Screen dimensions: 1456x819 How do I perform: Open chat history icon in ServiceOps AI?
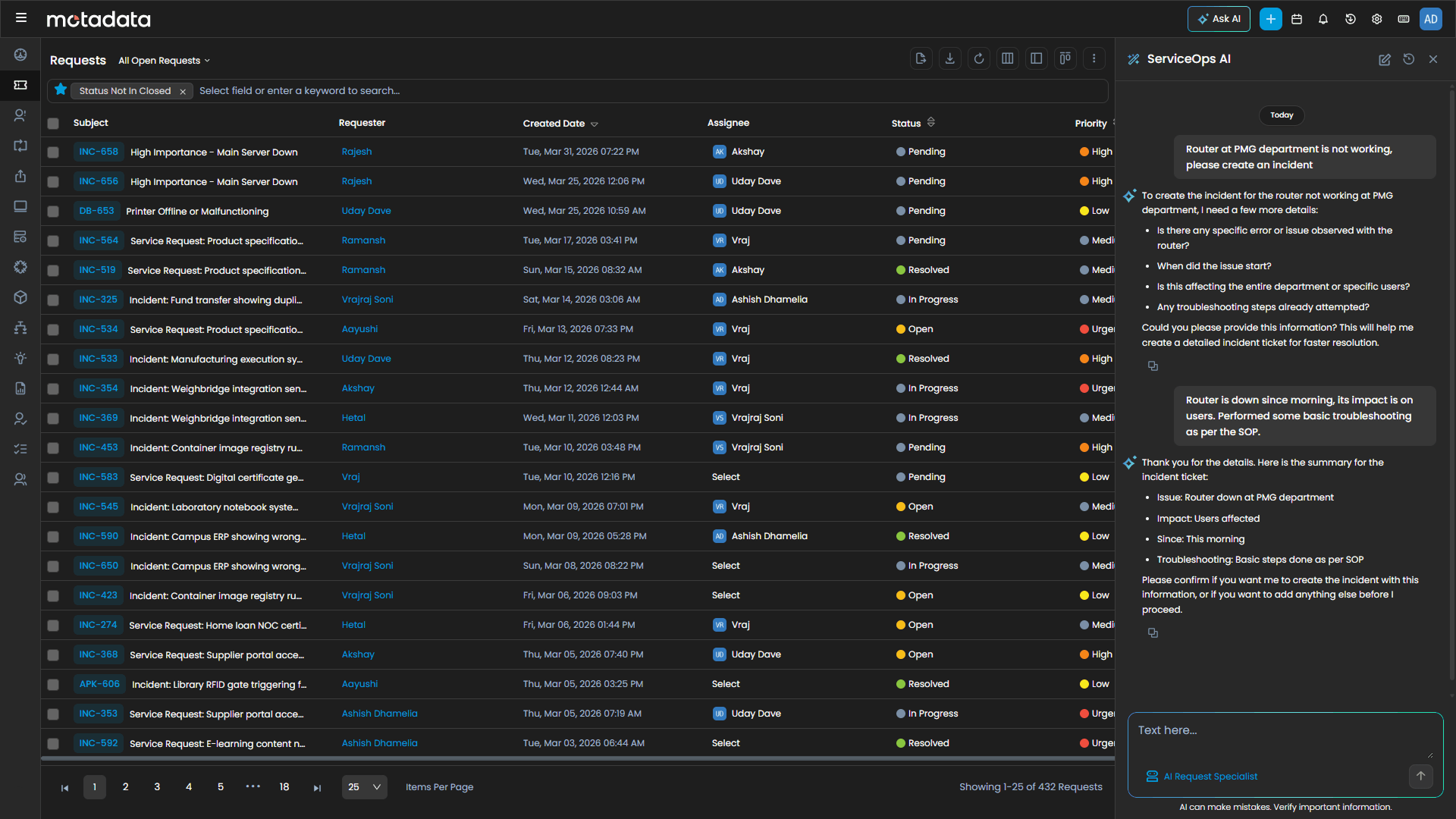click(1408, 59)
